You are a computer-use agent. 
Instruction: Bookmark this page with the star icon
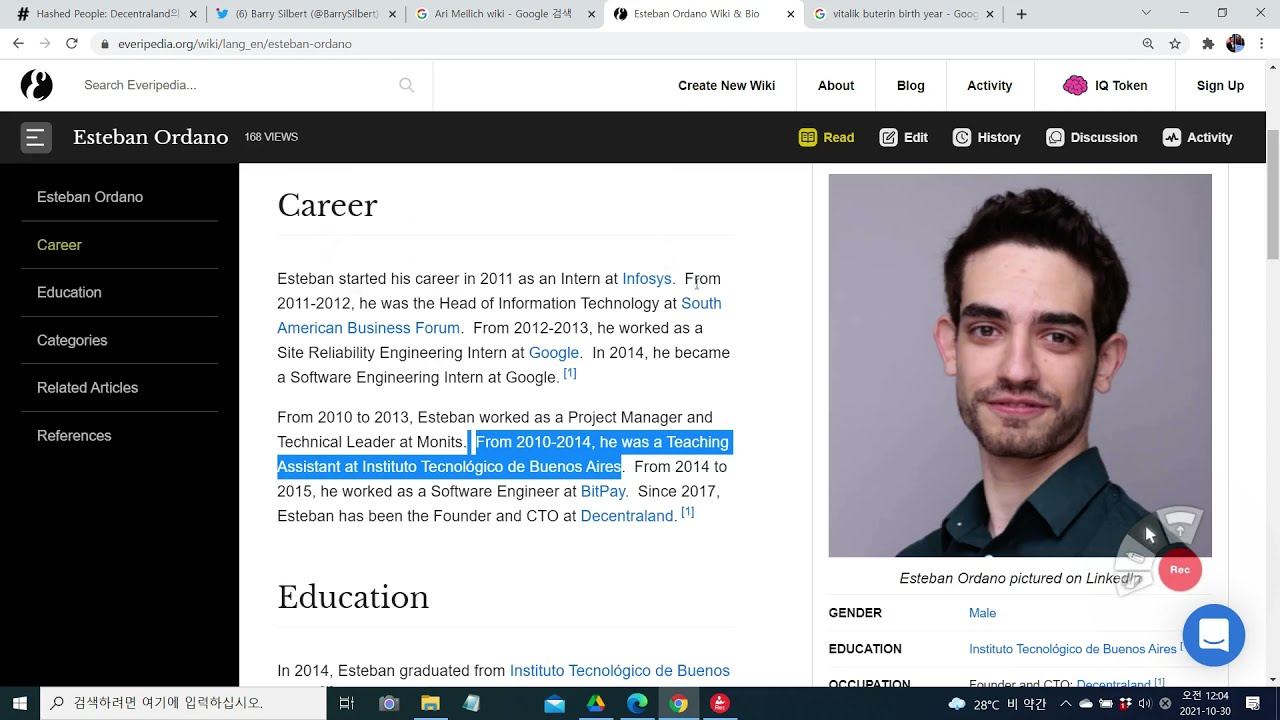tap(1175, 44)
